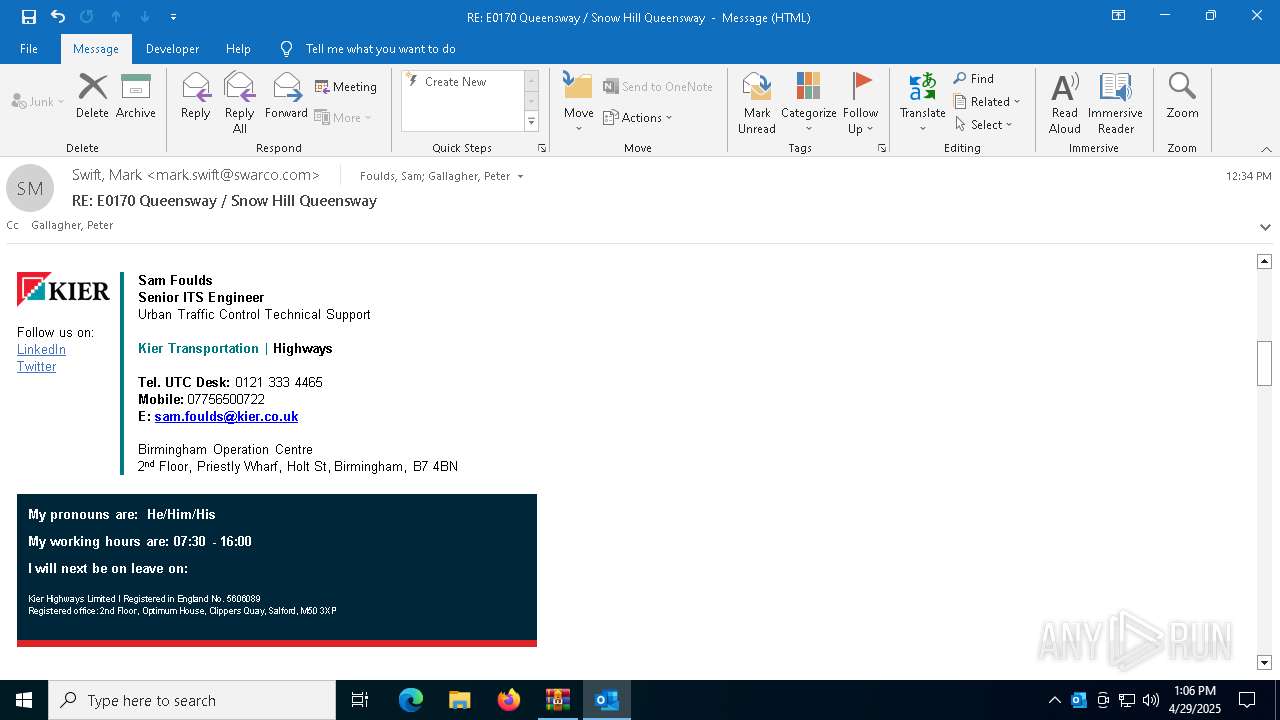1280x720 pixels.
Task: Expand the recipients list dropdown arrow
Action: pos(520,177)
